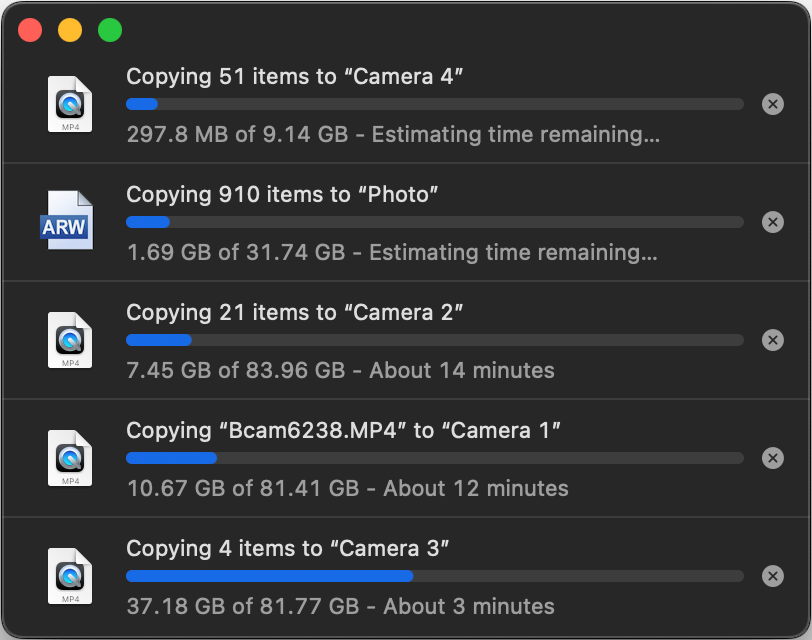Cancel the copy to Camera 4
The image size is (812, 640).
point(773,104)
